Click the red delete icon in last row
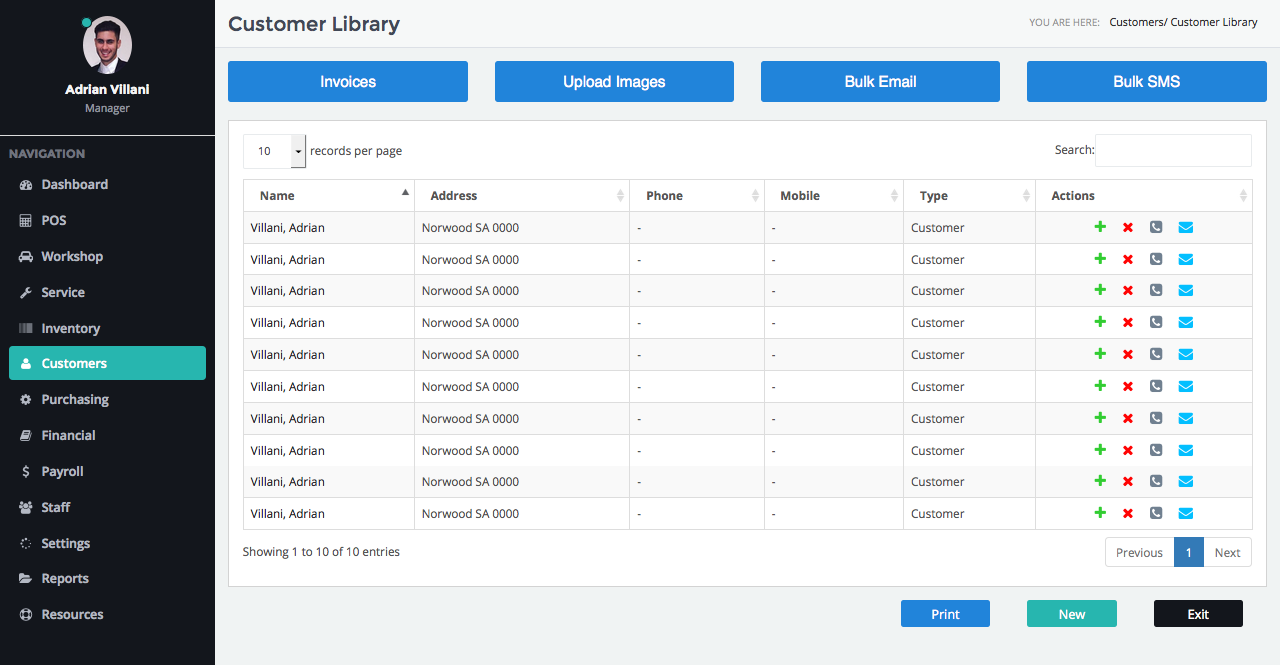The image size is (1280, 665). tap(1128, 514)
